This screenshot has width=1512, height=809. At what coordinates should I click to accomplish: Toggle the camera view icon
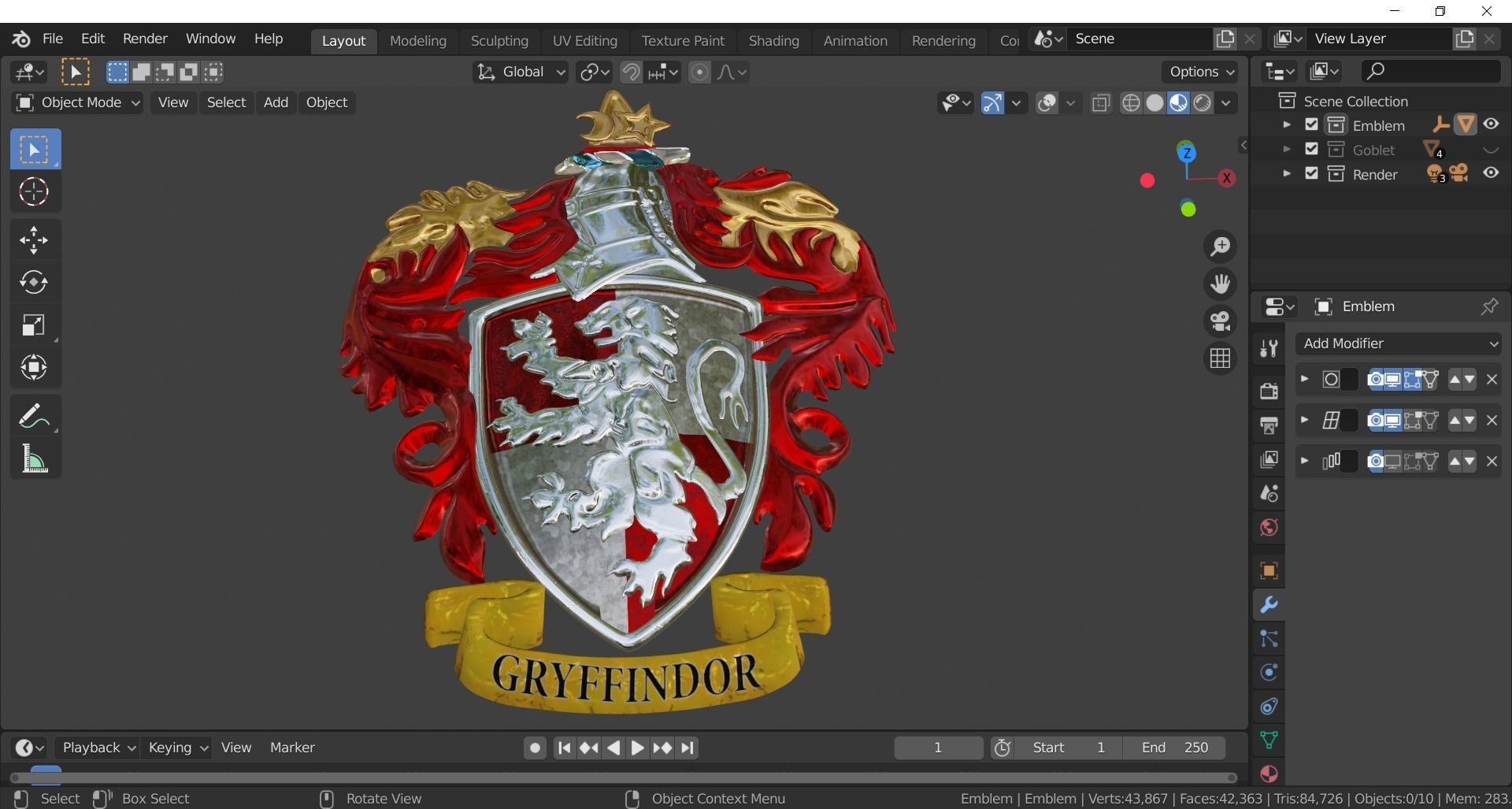[1221, 321]
